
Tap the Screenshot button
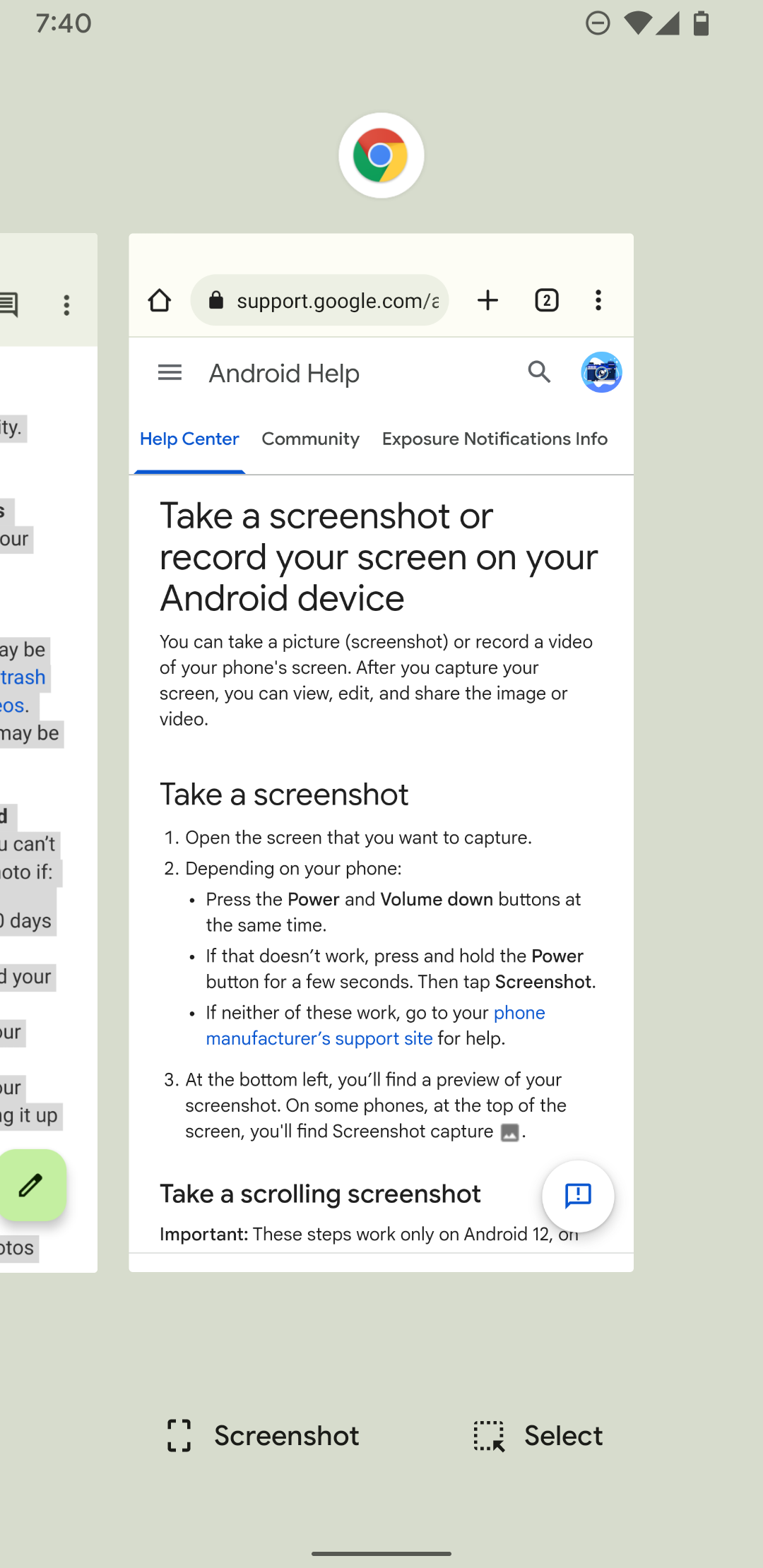[x=262, y=1436]
